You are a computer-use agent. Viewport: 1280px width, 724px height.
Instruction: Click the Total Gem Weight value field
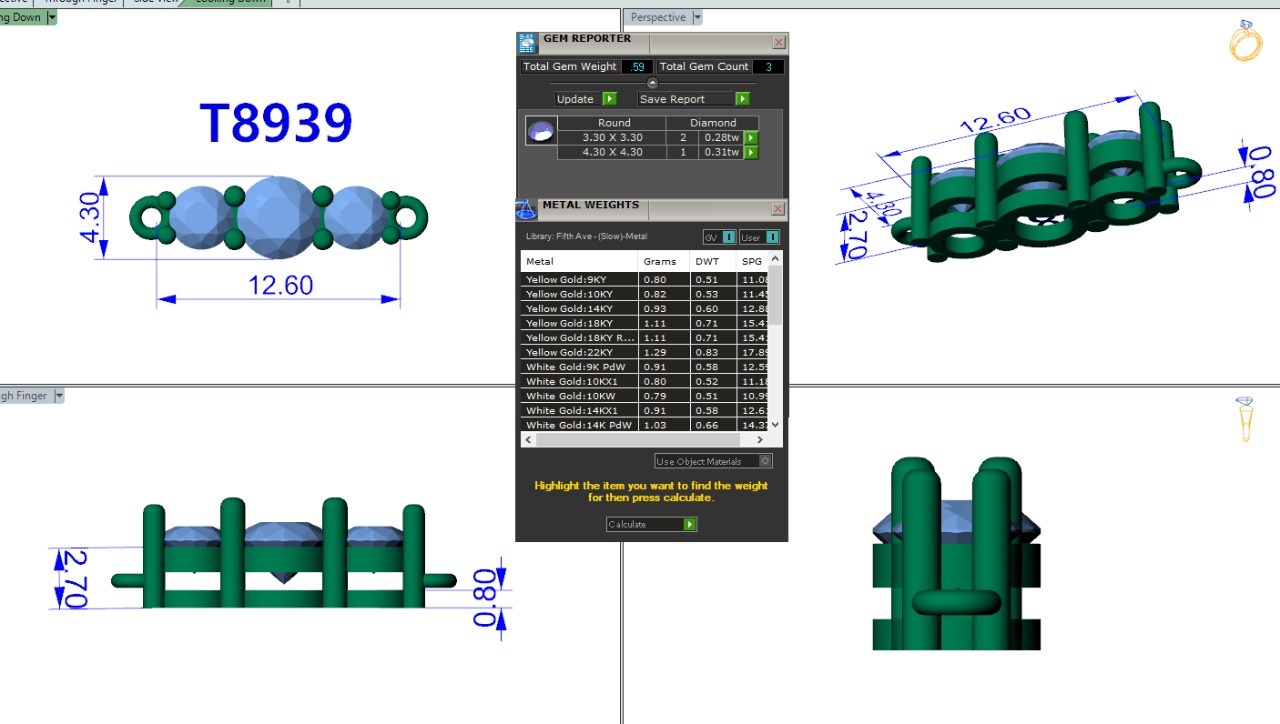click(x=637, y=67)
